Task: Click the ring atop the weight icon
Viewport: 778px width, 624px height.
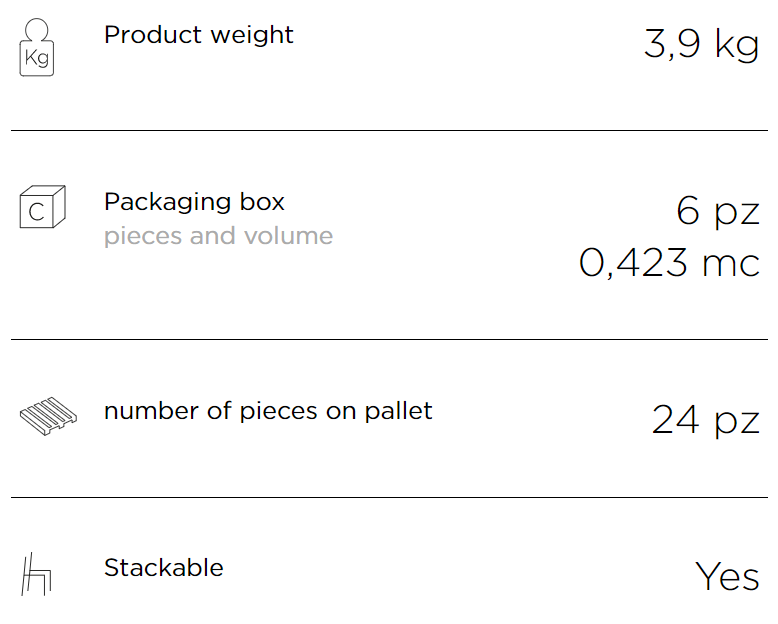Action: (x=37, y=30)
